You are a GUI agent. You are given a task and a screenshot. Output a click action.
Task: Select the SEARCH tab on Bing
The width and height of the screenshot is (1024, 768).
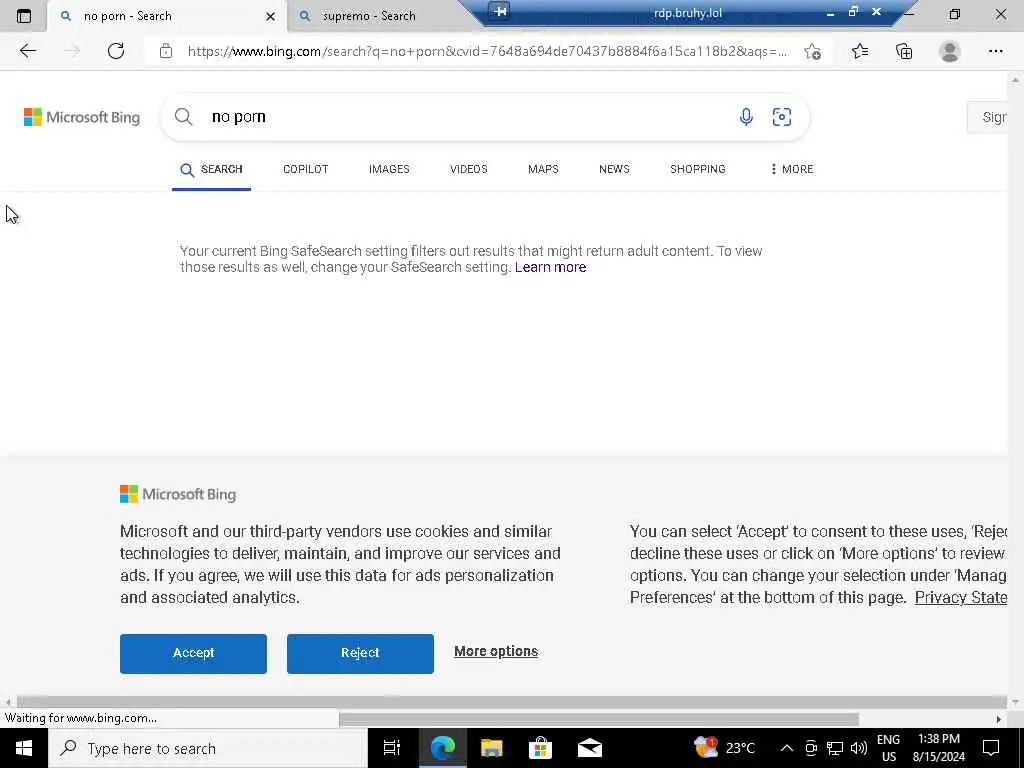[212, 170]
